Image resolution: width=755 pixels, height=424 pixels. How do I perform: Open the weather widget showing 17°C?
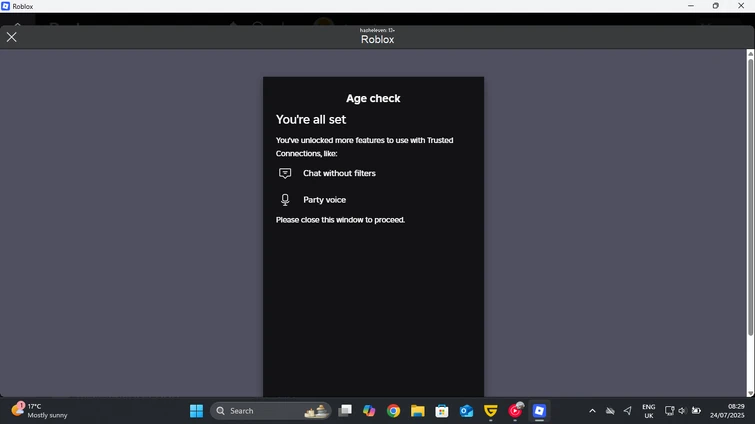tap(39, 411)
